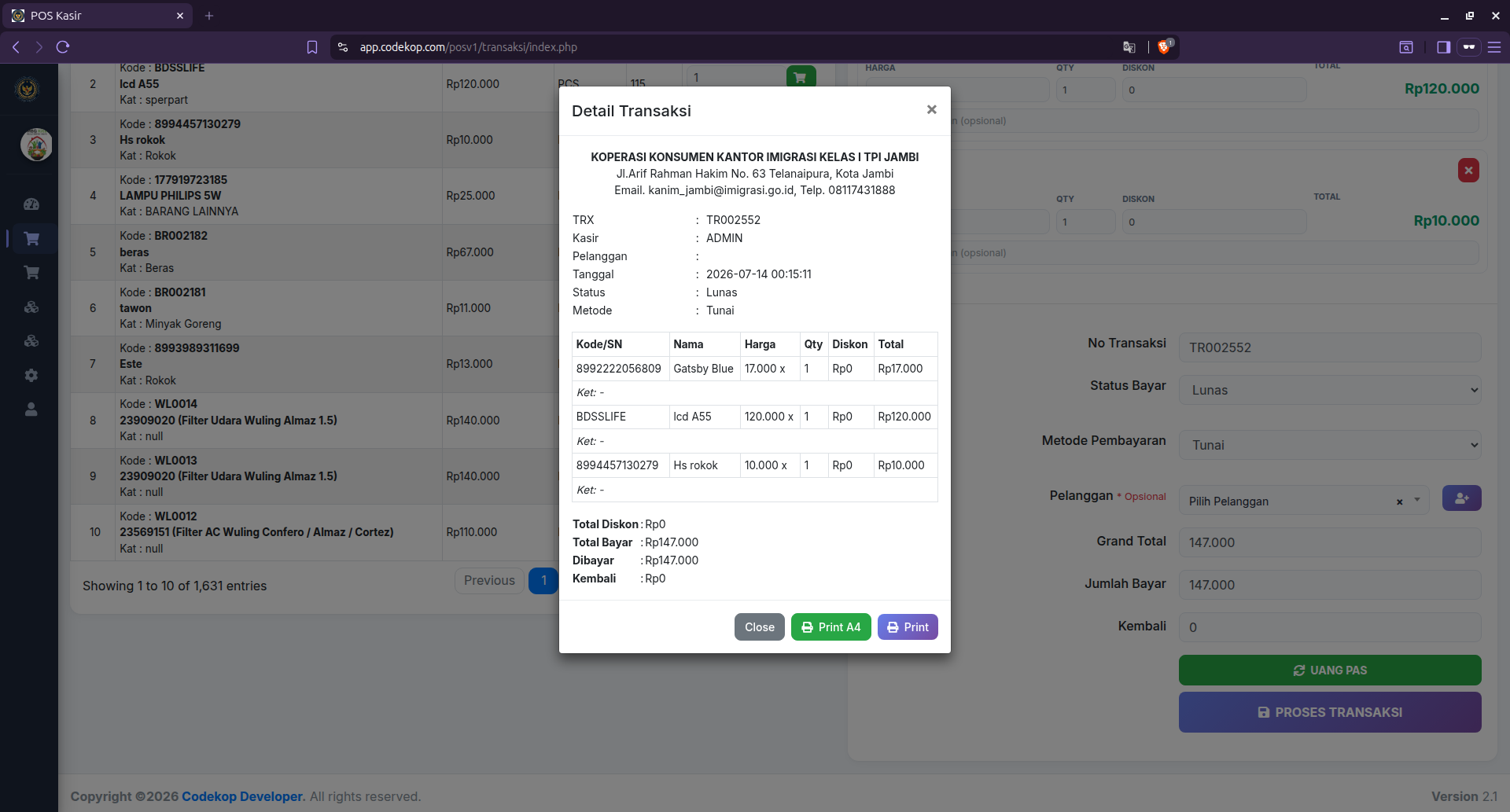Viewport: 1510px width, 812px height.
Task: Open the Codekop Developer link
Action: pyautogui.click(x=242, y=796)
